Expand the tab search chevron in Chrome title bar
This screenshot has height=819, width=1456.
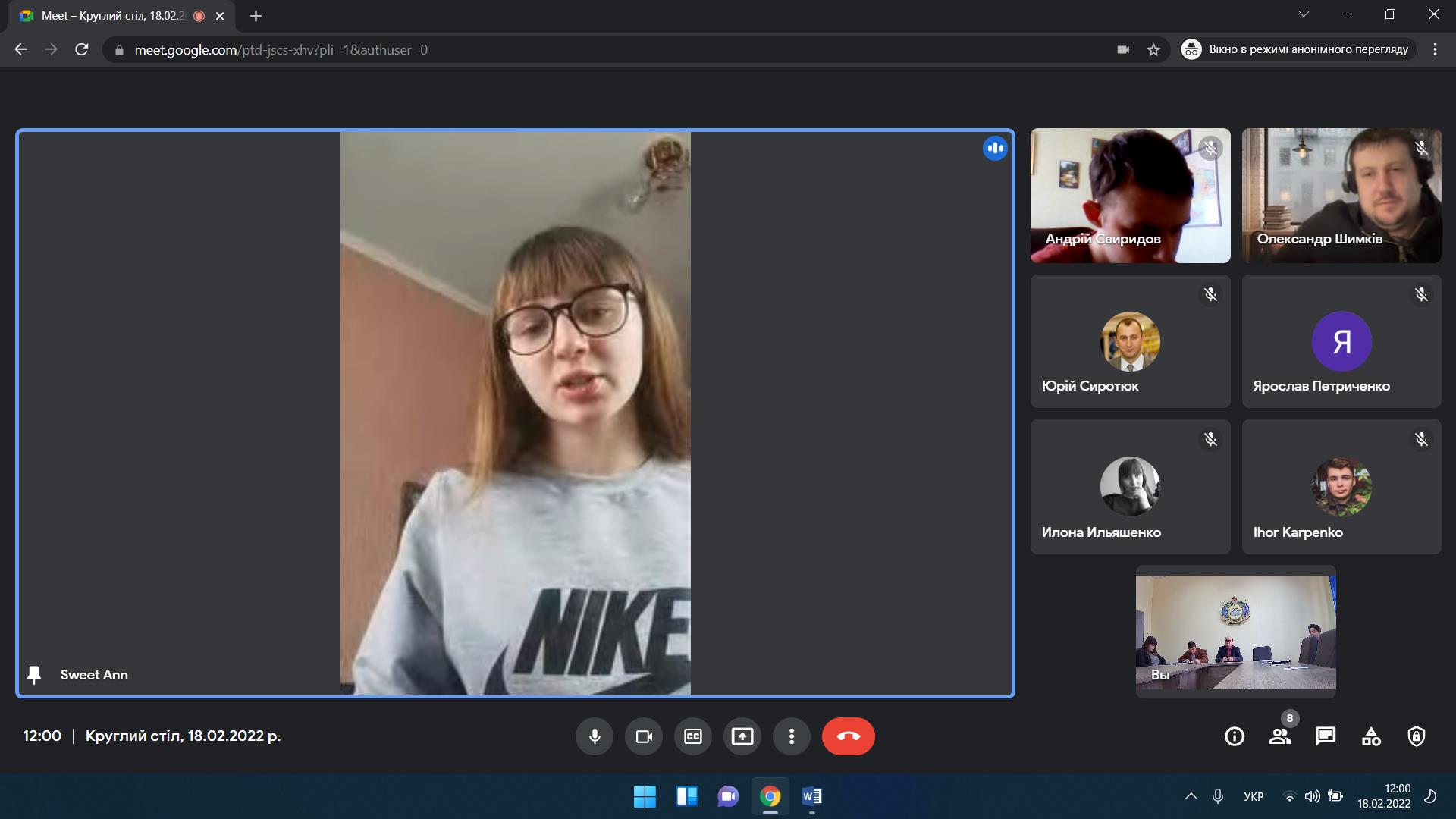[1304, 14]
